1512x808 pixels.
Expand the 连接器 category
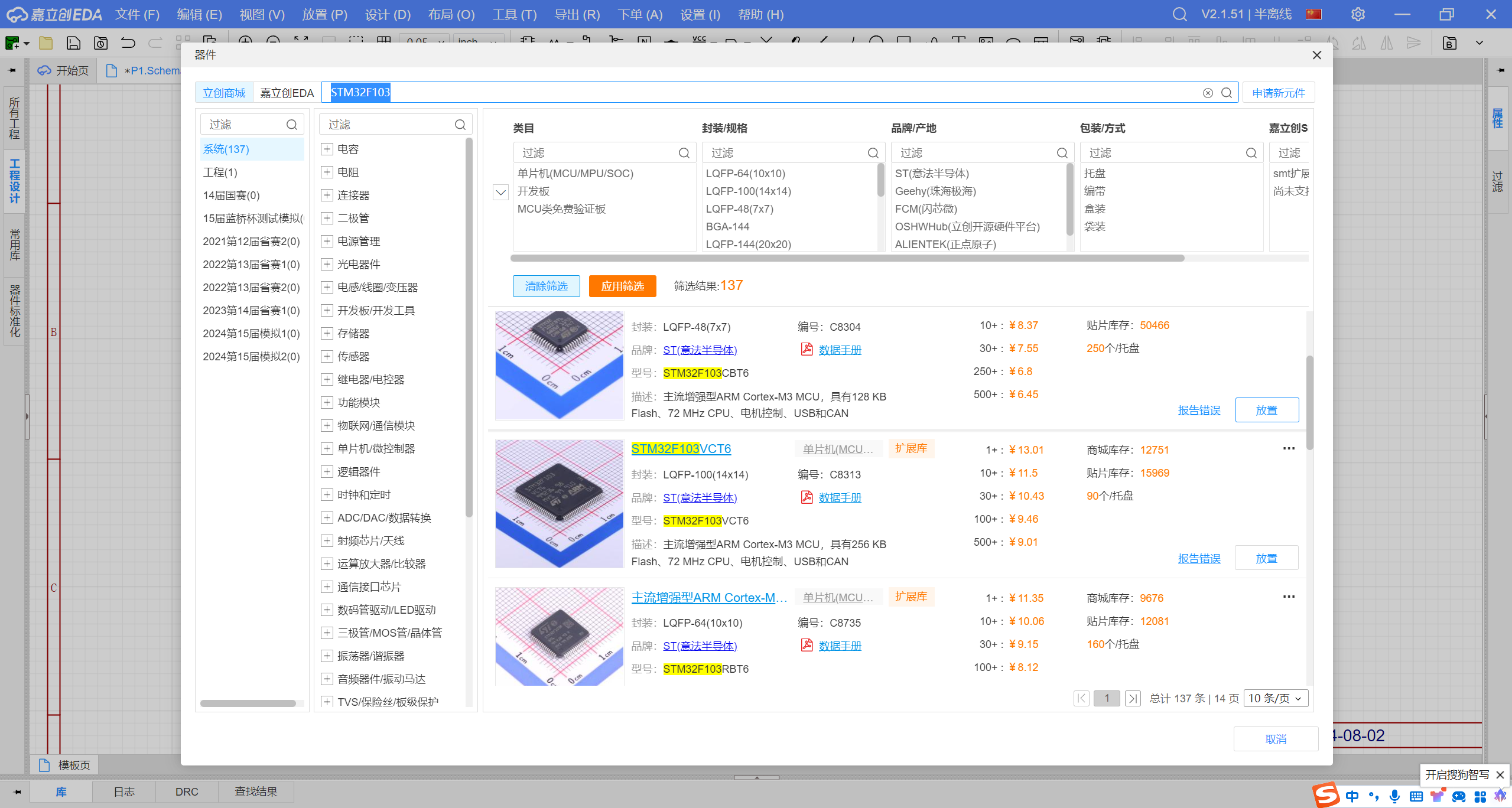click(x=327, y=195)
